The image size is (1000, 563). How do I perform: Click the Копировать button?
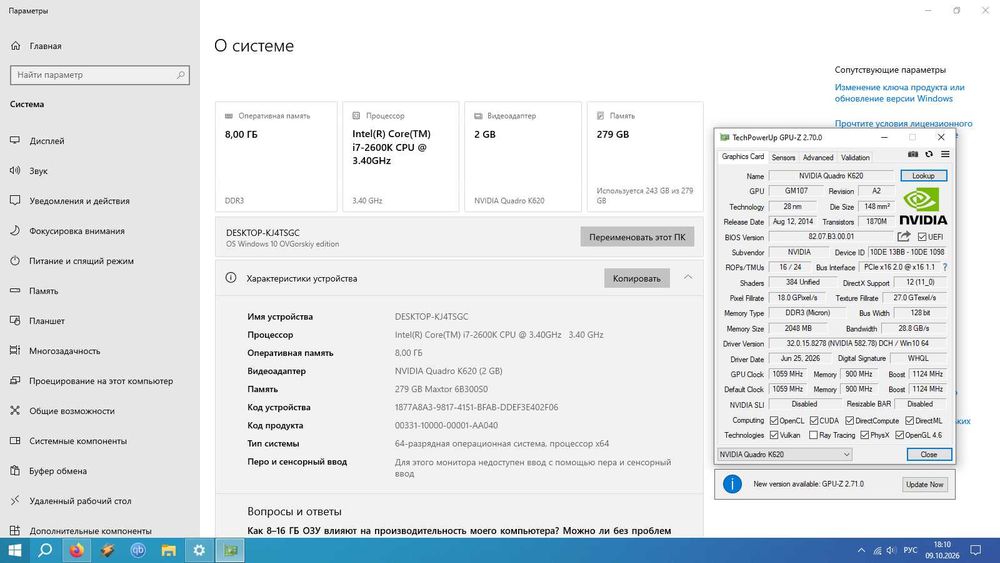coord(636,278)
